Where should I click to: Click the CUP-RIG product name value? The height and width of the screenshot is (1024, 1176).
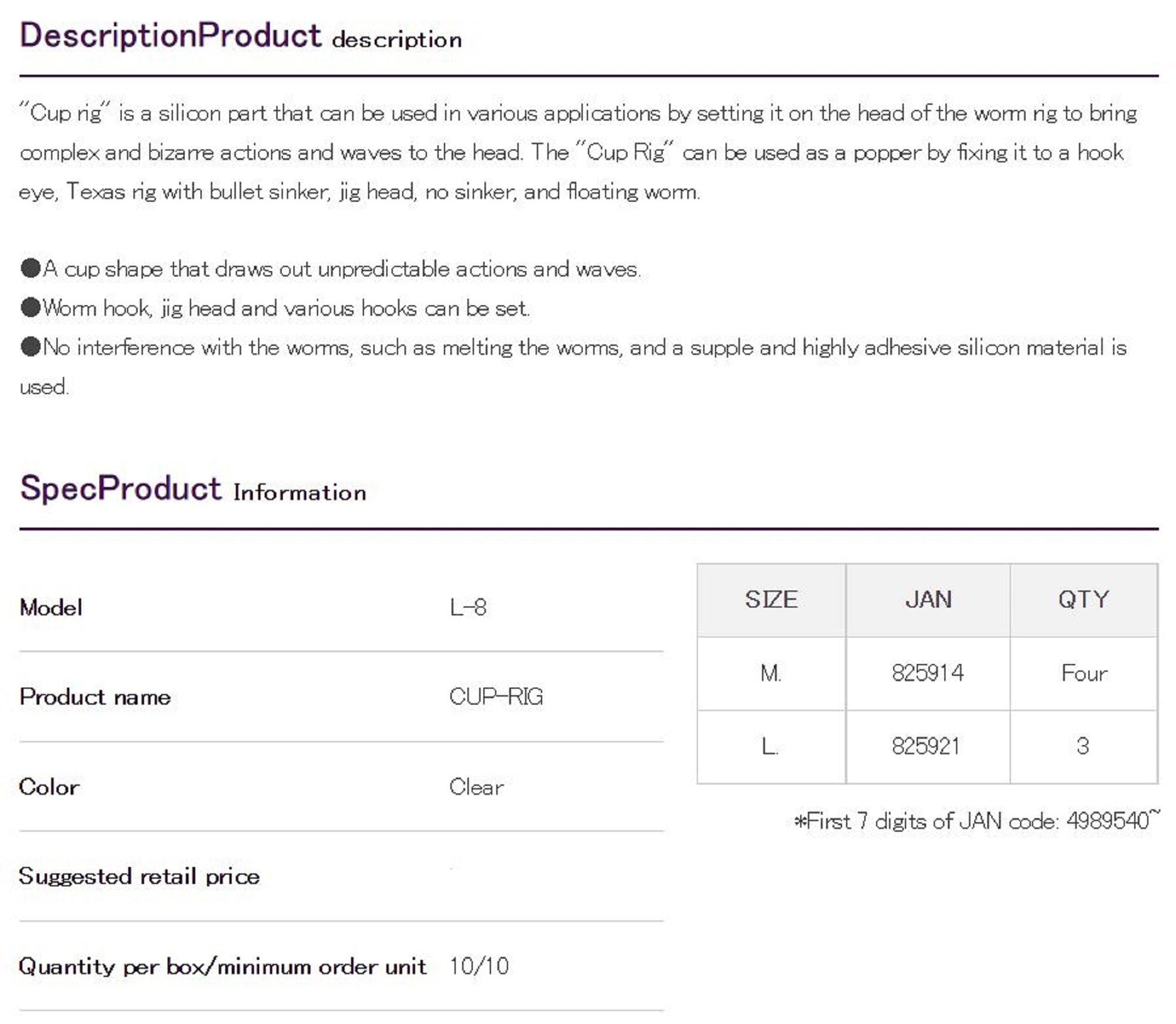(496, 696)
